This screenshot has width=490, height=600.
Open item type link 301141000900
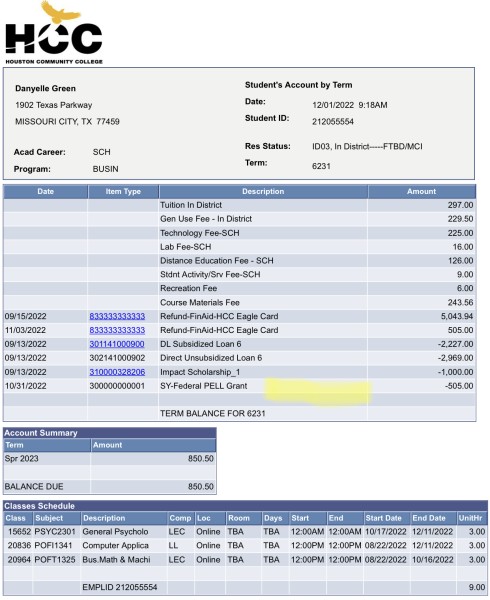tap(117, 344)
